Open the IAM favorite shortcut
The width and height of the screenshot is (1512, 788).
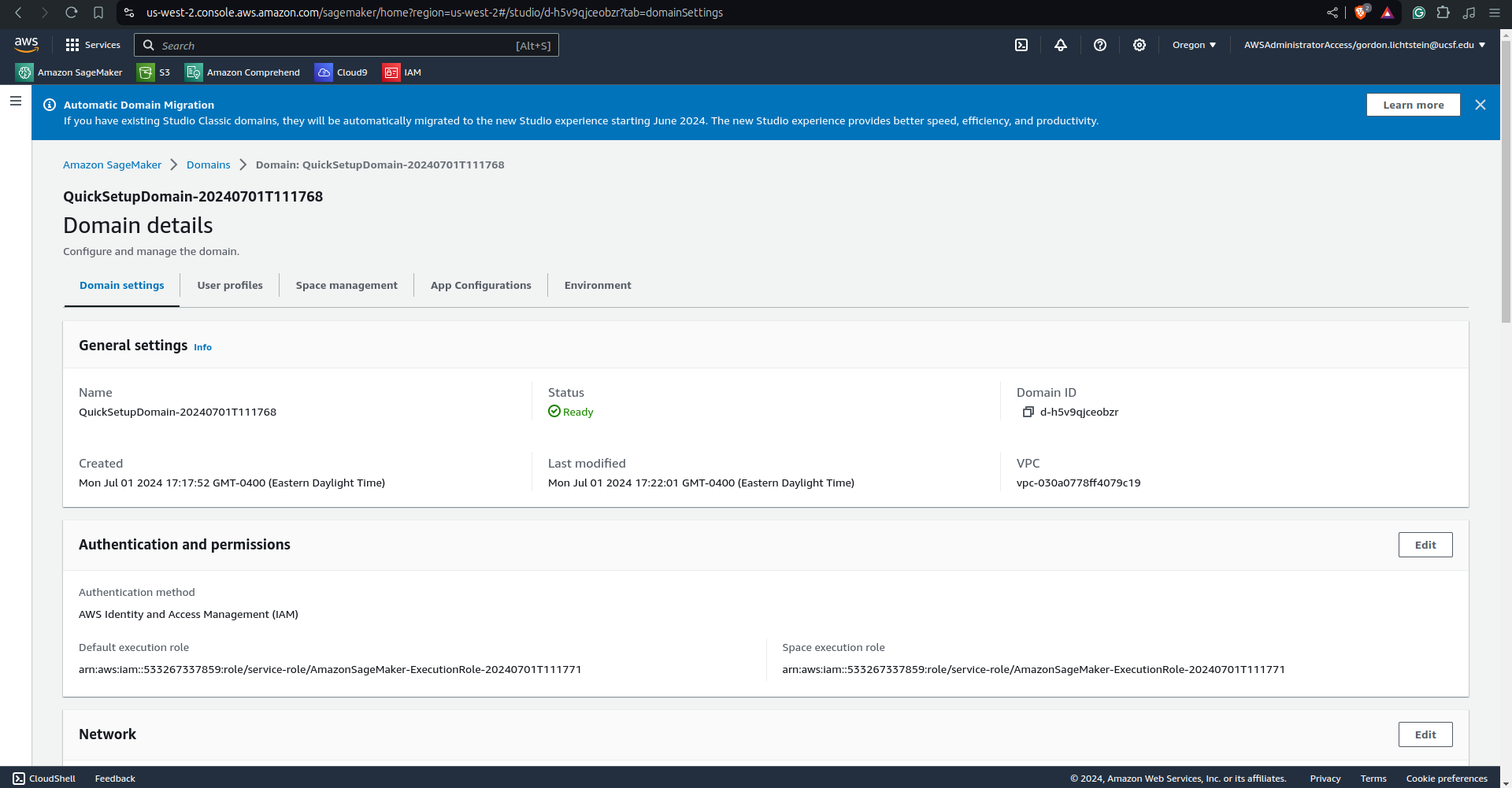[402, 72]
